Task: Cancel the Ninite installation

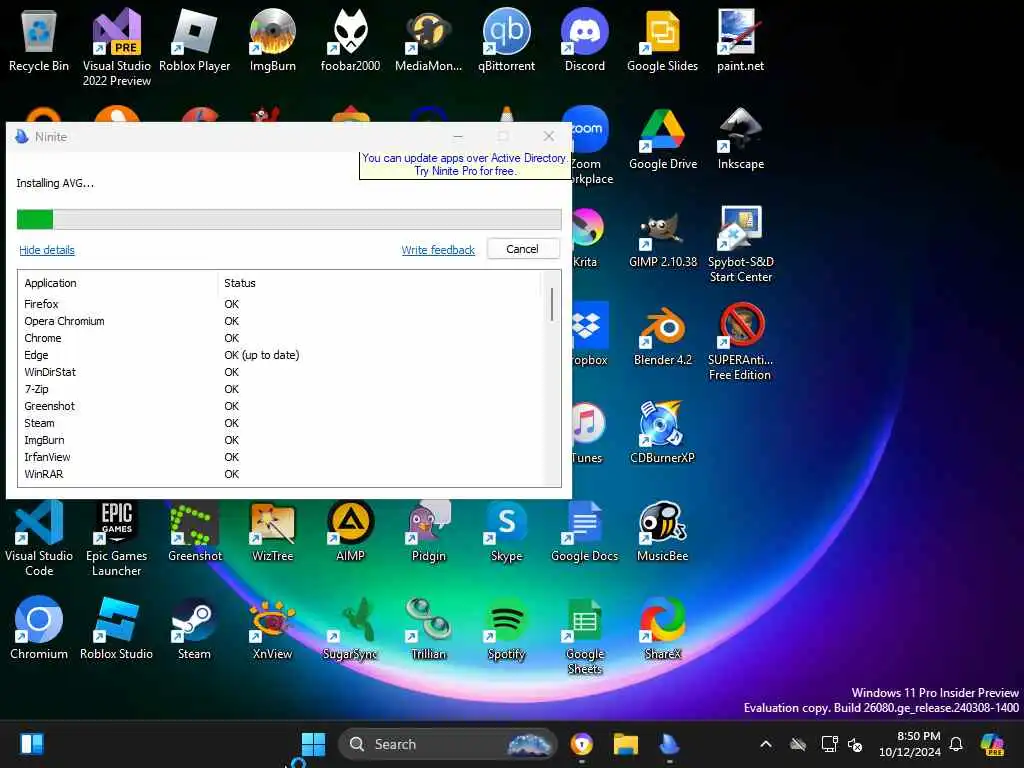Action: (x=522, y=249)
